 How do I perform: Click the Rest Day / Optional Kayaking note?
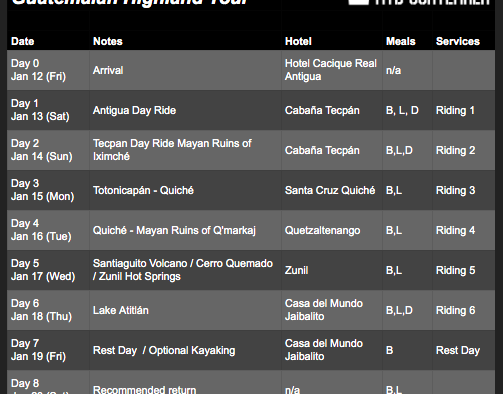[164, 350]
